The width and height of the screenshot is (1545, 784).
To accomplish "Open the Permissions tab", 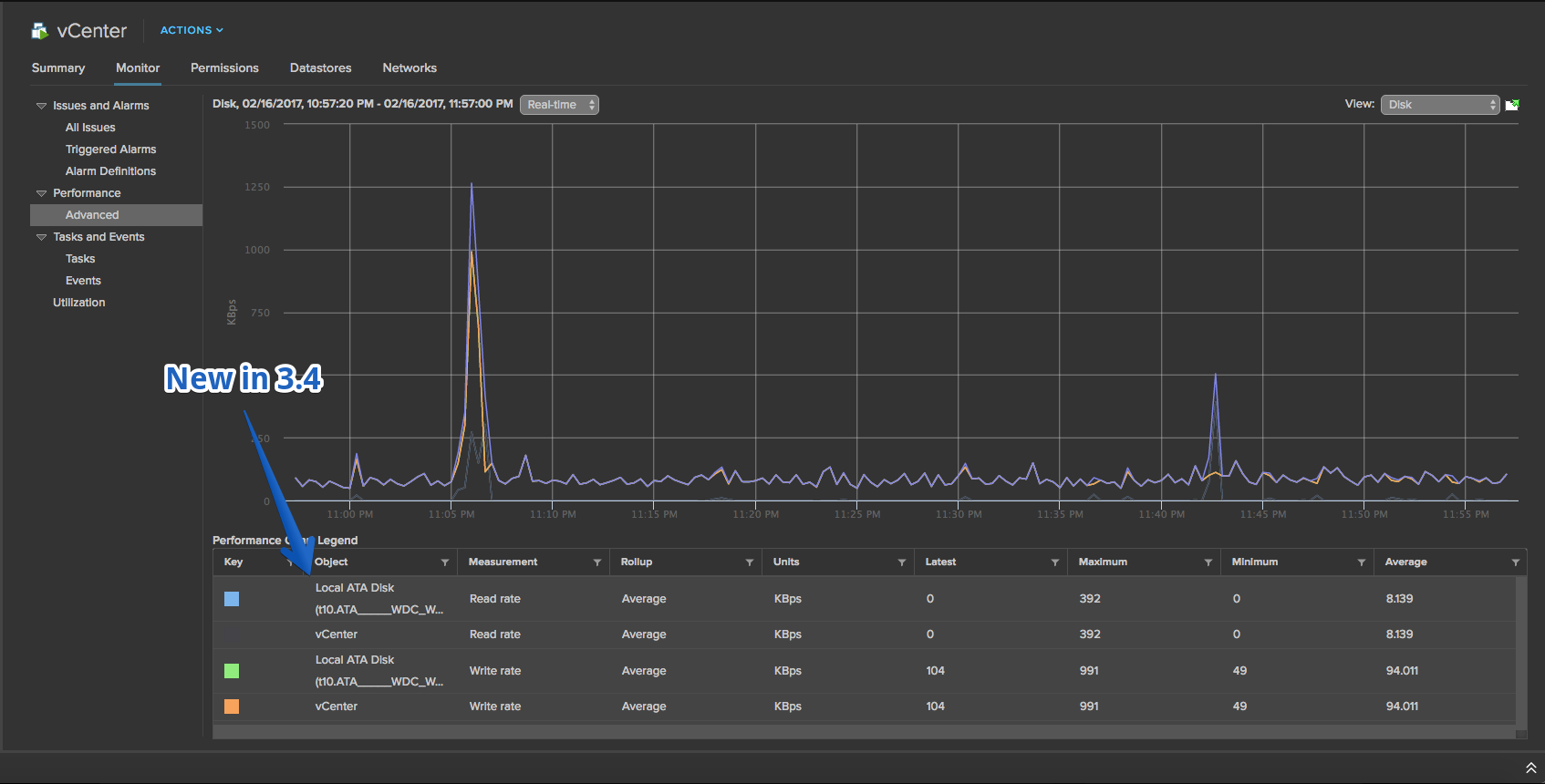I will click(x=224, y=68).
